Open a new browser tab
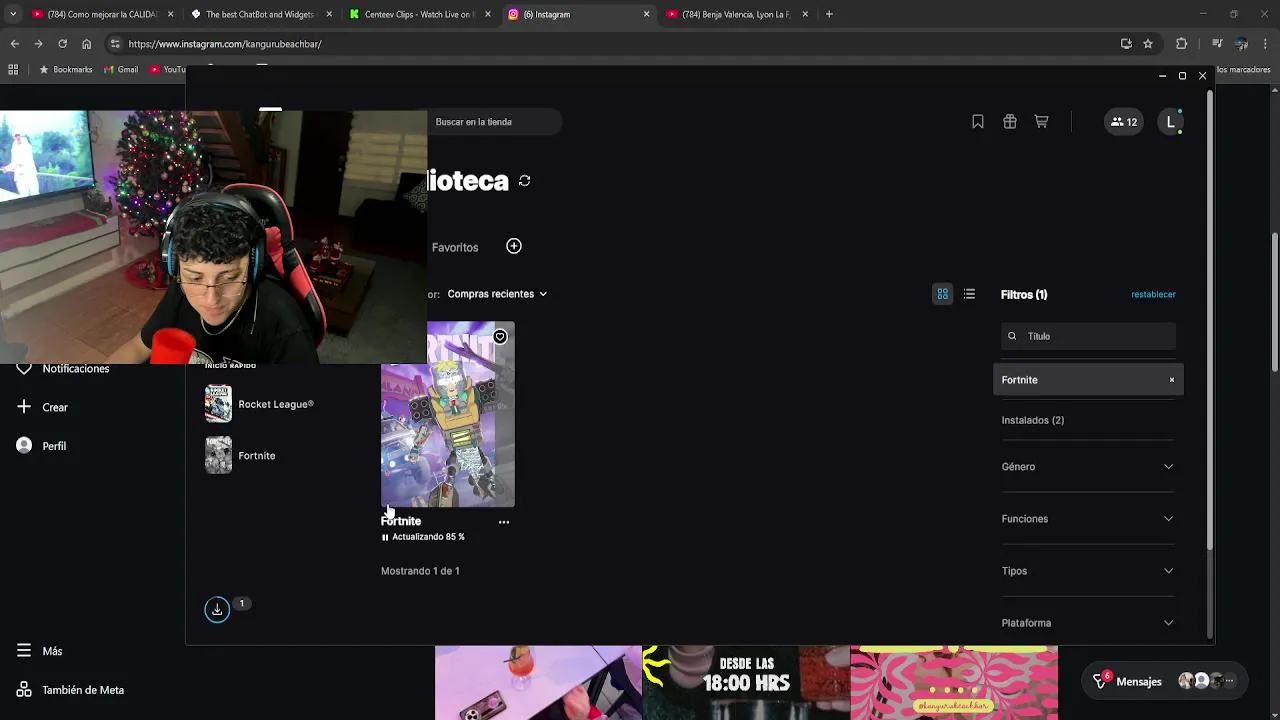This screenshot has height=720, width=1280. (x=829, y=14)
